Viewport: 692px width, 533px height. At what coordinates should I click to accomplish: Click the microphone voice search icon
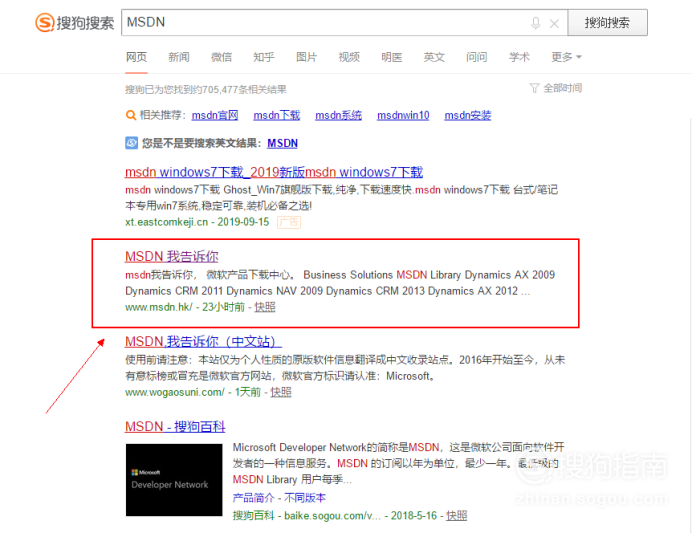[x=535, y=23]
